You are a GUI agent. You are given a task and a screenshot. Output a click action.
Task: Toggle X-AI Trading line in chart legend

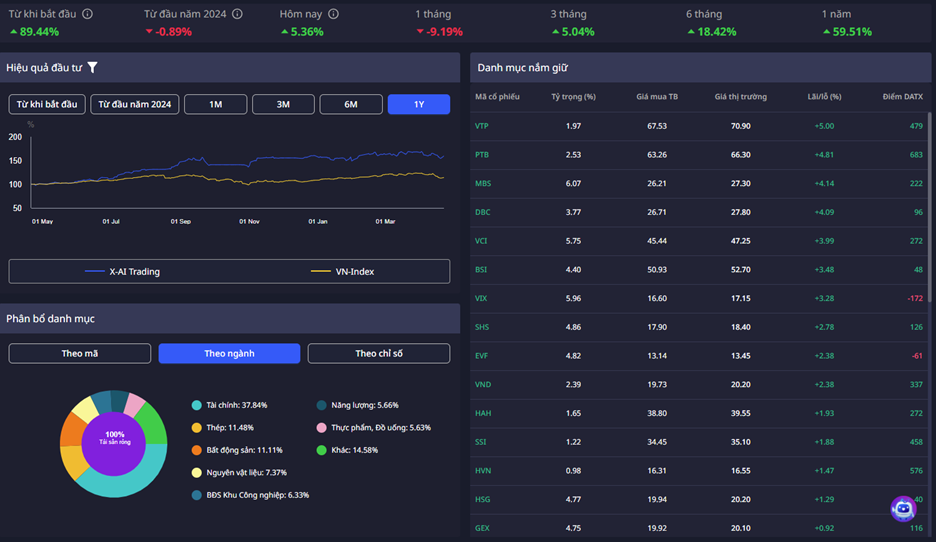(x=122, y=271)
